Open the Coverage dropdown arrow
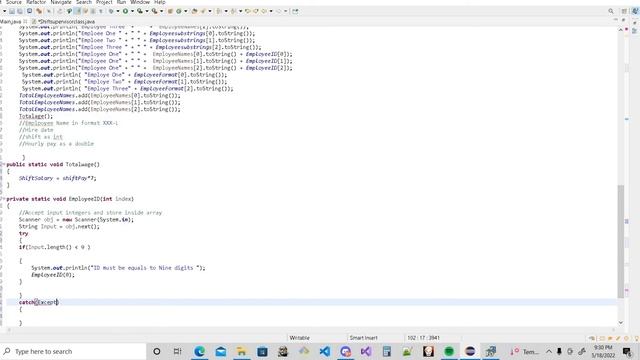Viewport: 640px width, 360px height. [x=147, y=11]
